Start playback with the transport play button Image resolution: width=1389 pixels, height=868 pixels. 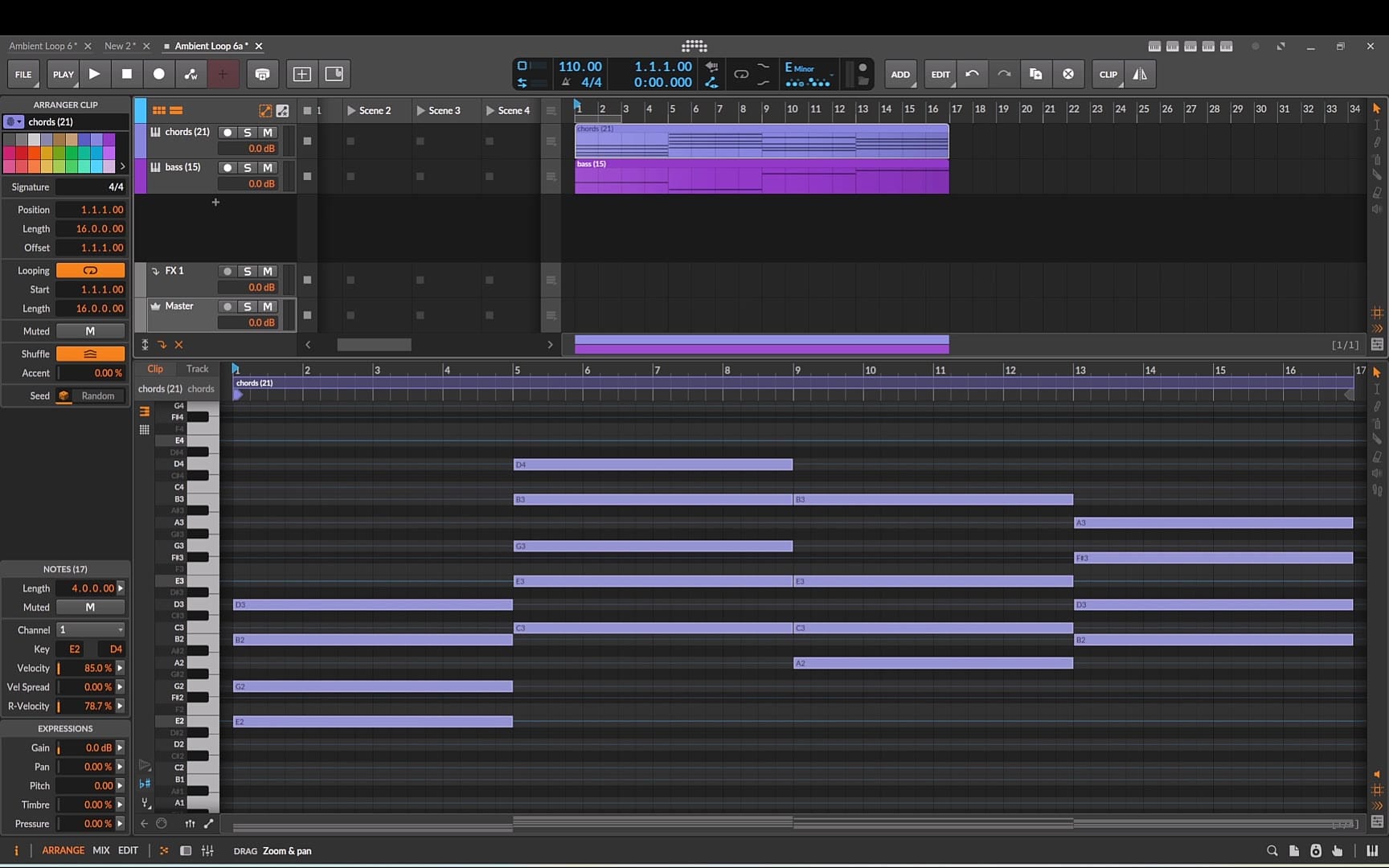coord(94,74)
